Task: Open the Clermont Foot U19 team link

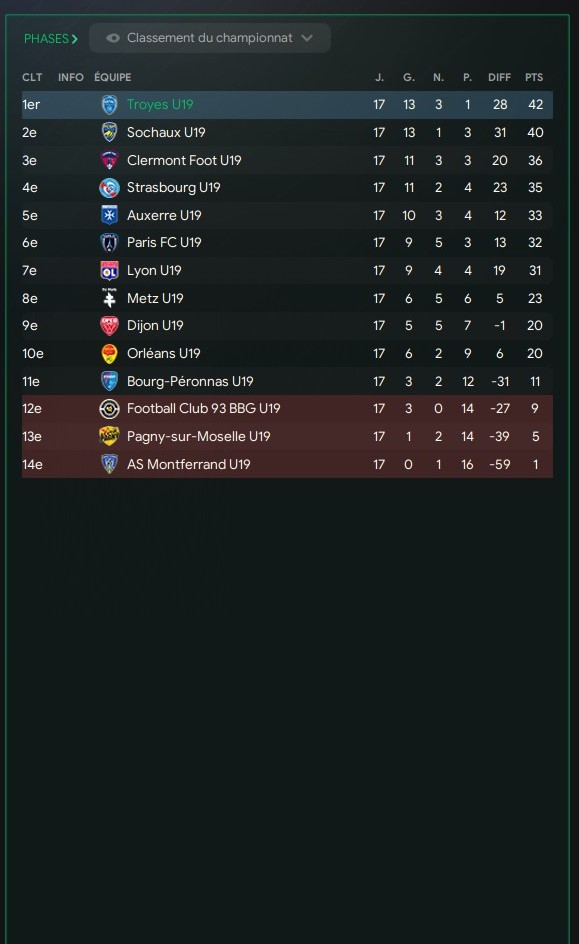Action: (184, 160)
